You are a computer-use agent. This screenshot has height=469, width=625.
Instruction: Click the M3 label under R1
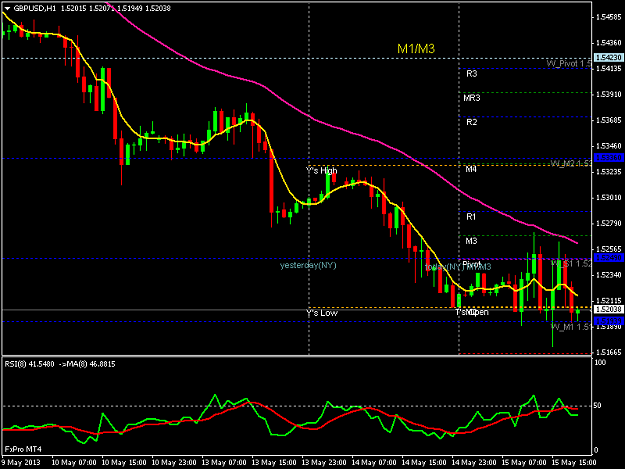[471, 241]
